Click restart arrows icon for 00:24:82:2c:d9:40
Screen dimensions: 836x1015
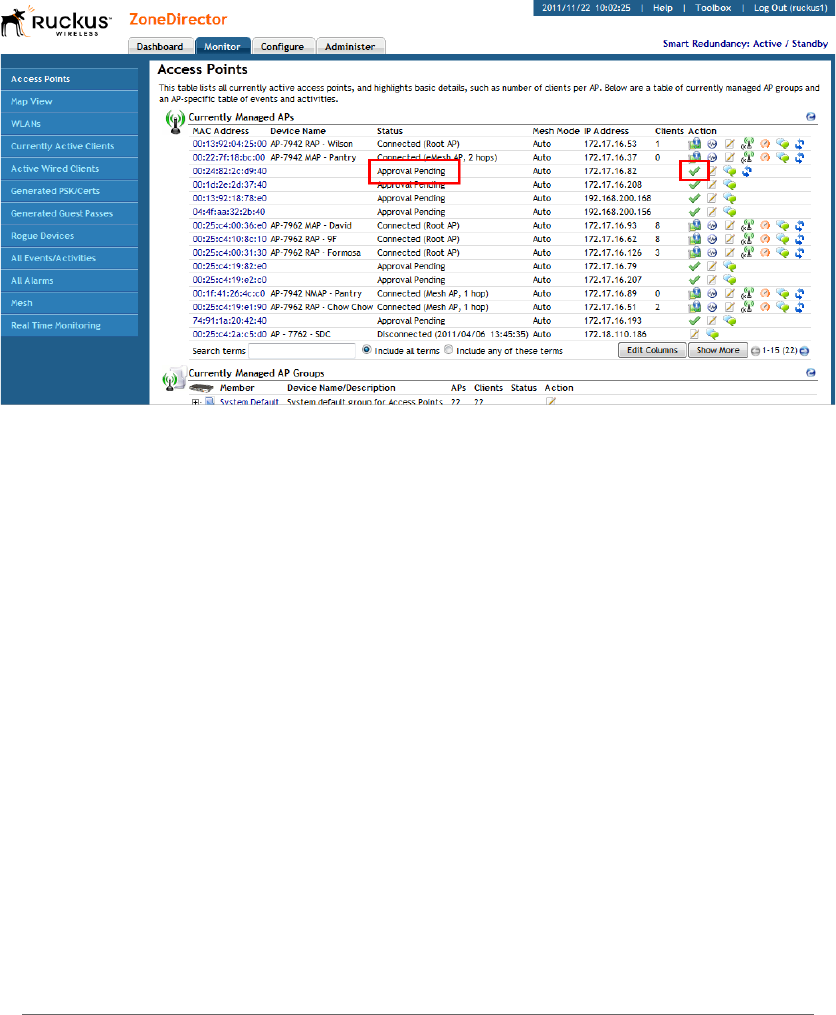click(x=747, y=172)
